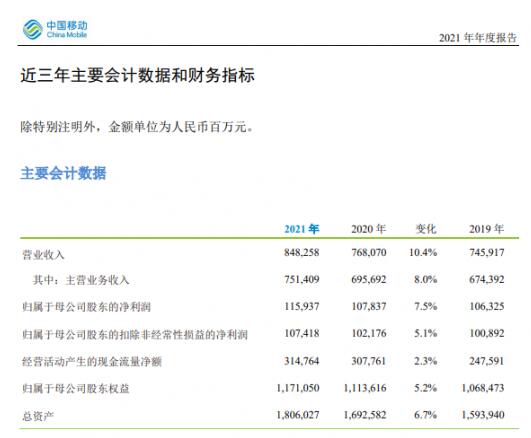Select the row label 归属于母公司股东的净利润
Image resolution: width=531 pixels, height=438 pixels.
click(x=86, y=307)
